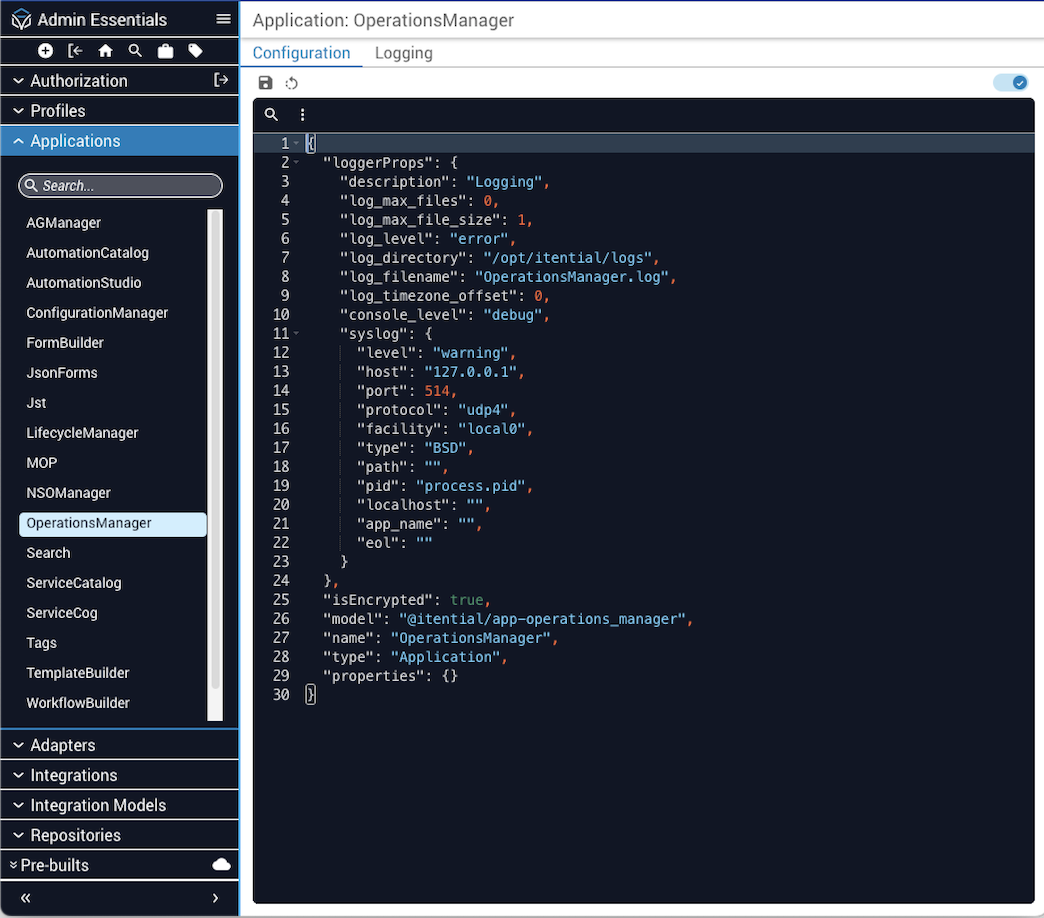Select the Configuration tab
The width and height of the screenshot is (1044, 918).
click(x=301, y=53)
